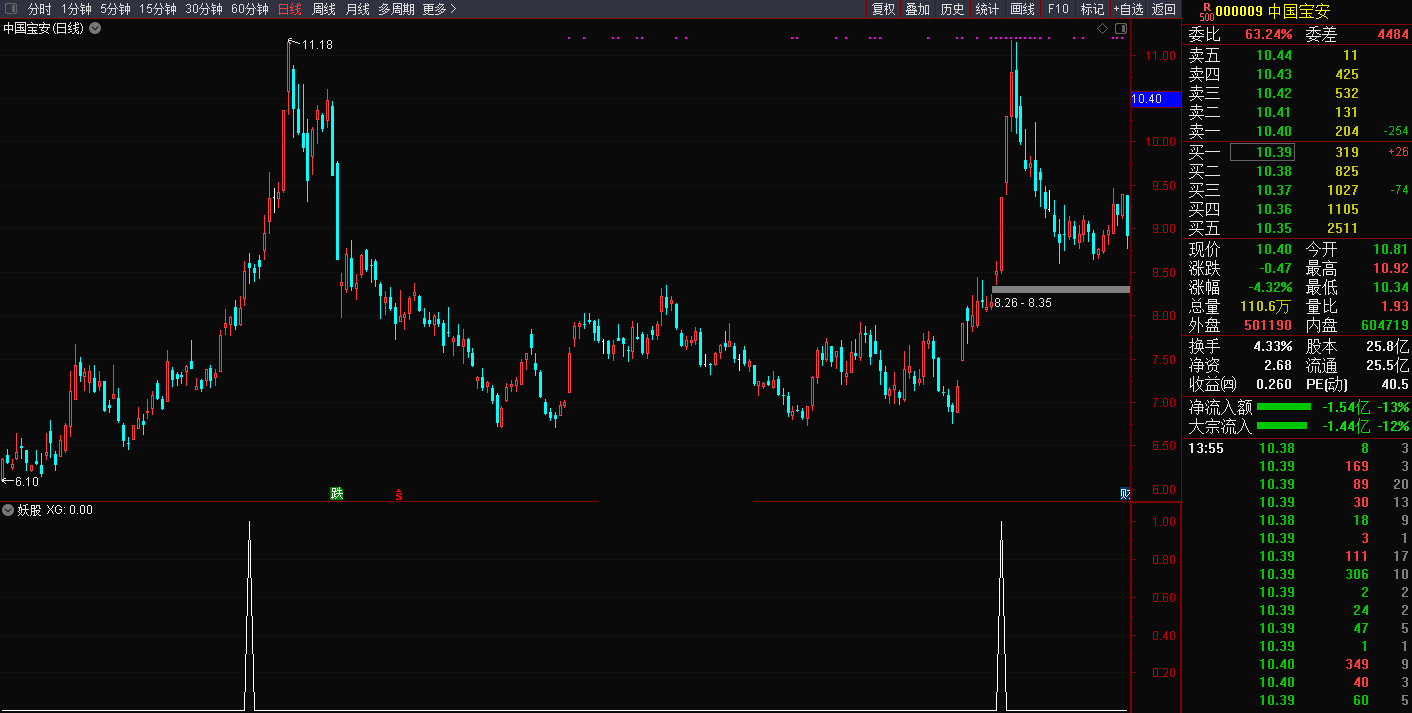Click the stock name 中国宝安 in quote panel
Image resolution: width=1412 pixels, height=713 pixels.
tap(1299, 11)
